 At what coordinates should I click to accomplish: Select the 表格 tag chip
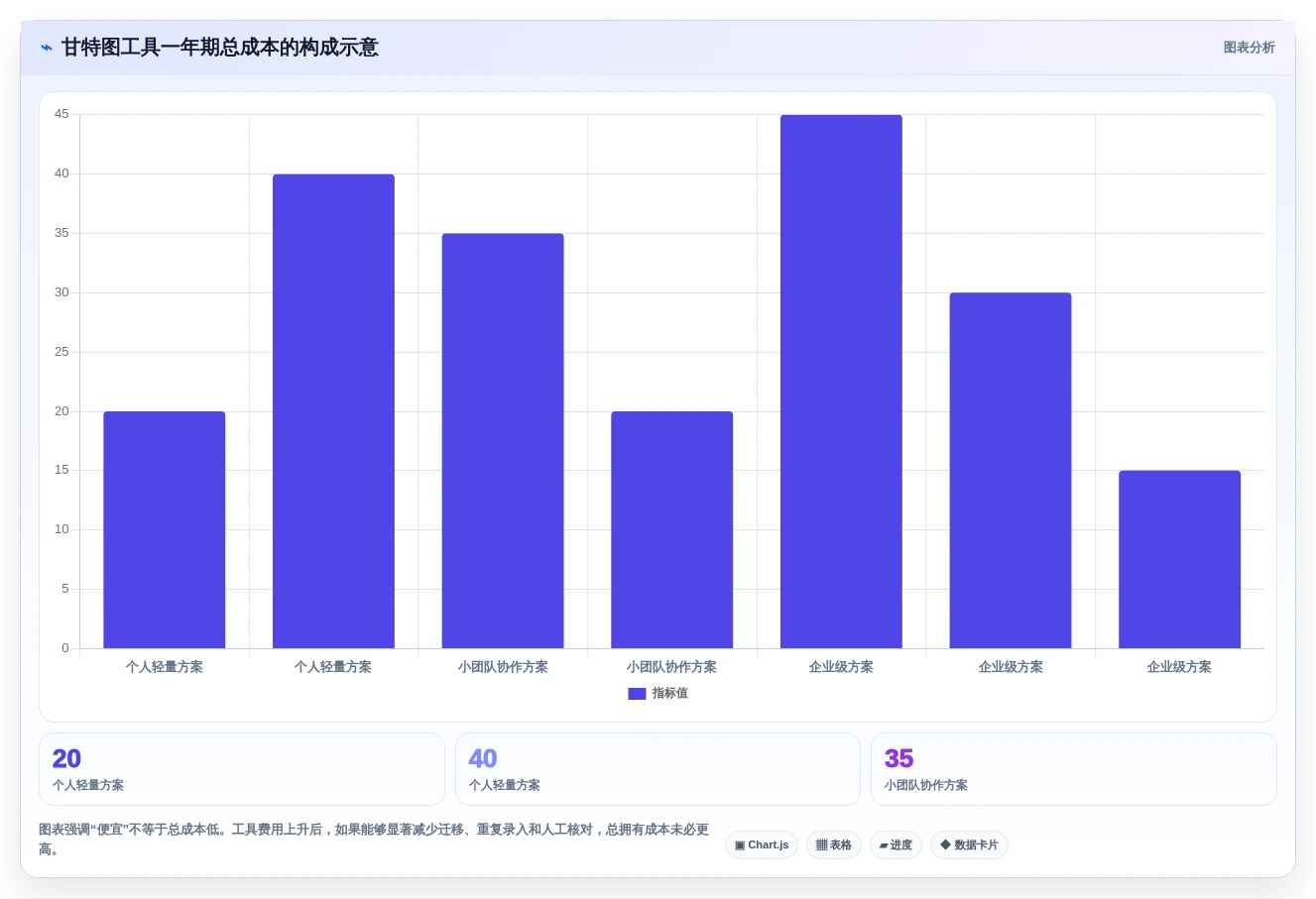point(834,845)
